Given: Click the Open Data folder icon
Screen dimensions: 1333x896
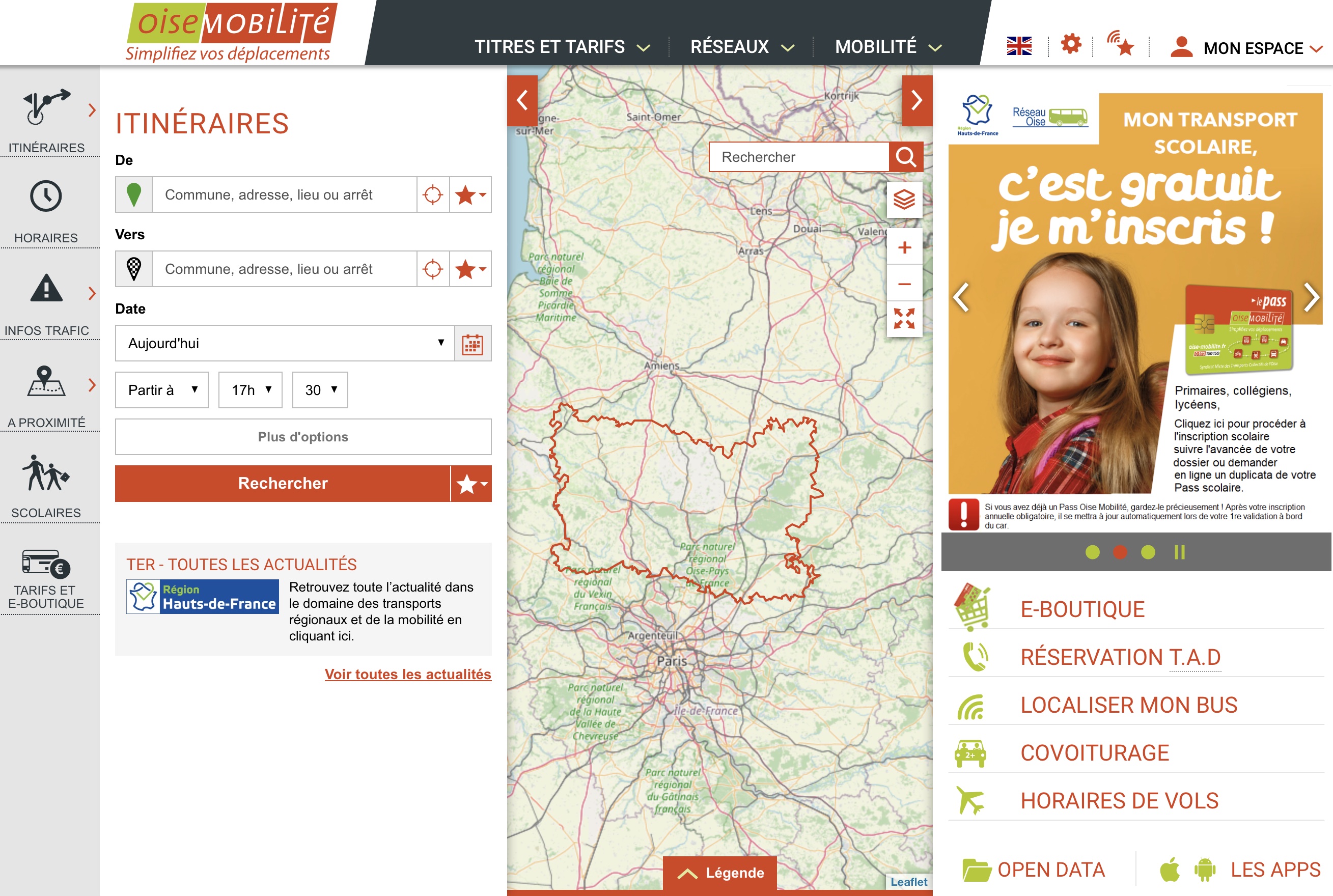Looking at the screenshot, I should click(977, 870).
